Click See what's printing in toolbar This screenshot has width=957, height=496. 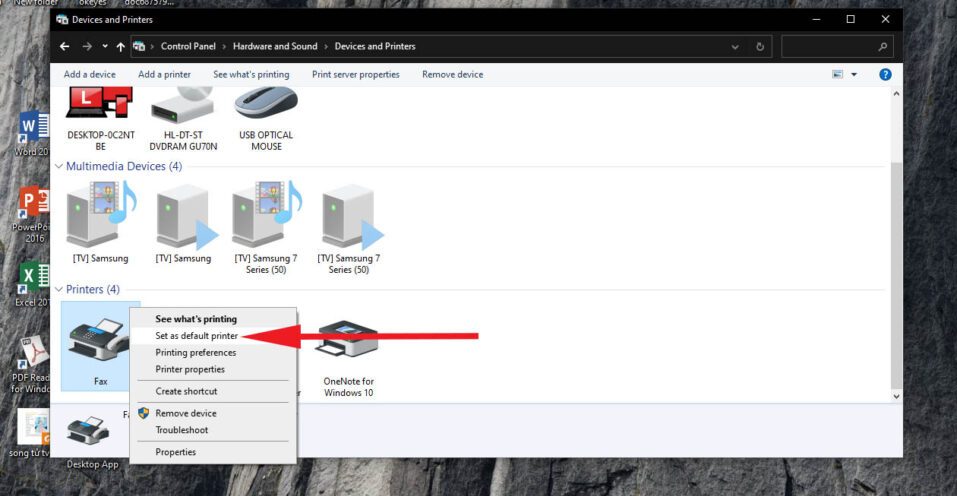point(251,74)
